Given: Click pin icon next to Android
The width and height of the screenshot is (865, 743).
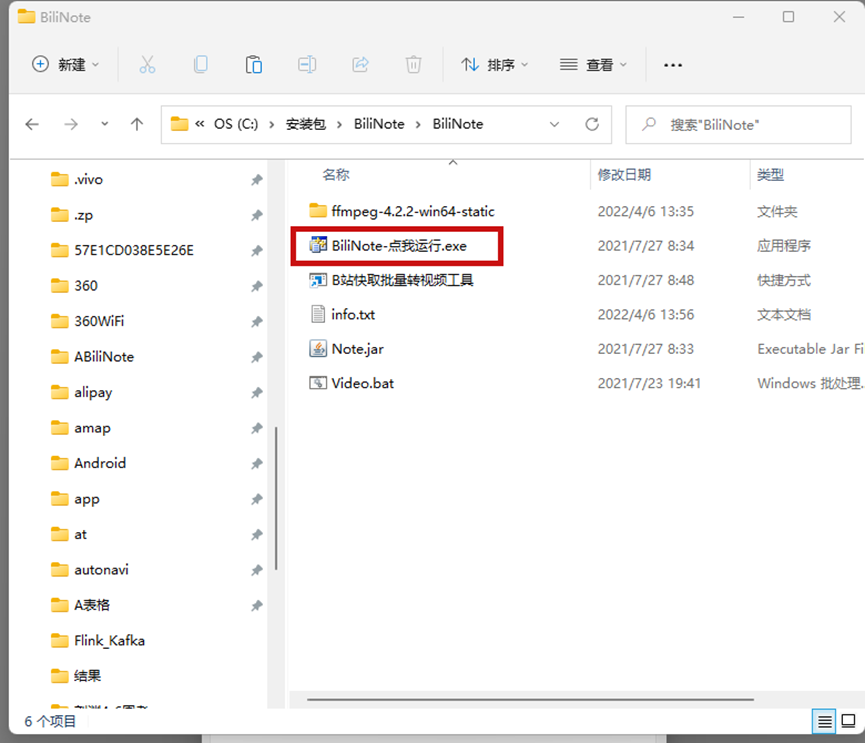Looking at the screenshot, I should pyautogui.click(x=257, y=464).
